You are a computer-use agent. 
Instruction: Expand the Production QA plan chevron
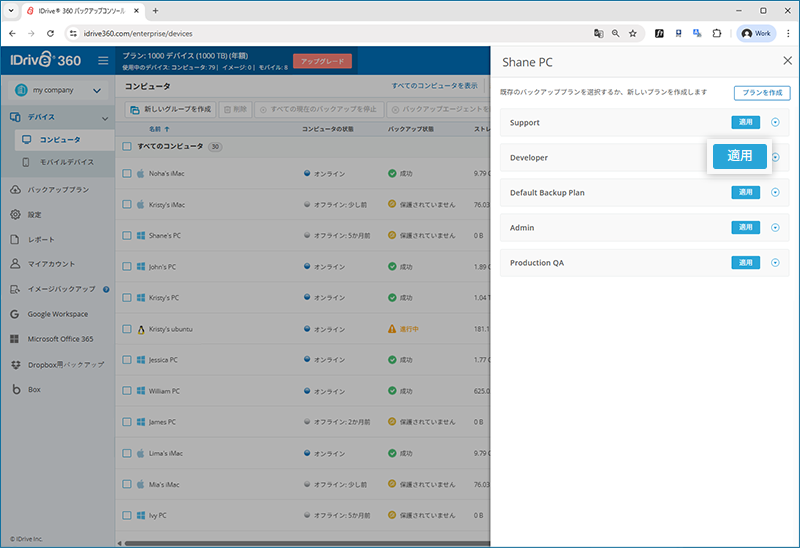coord(775,263)
